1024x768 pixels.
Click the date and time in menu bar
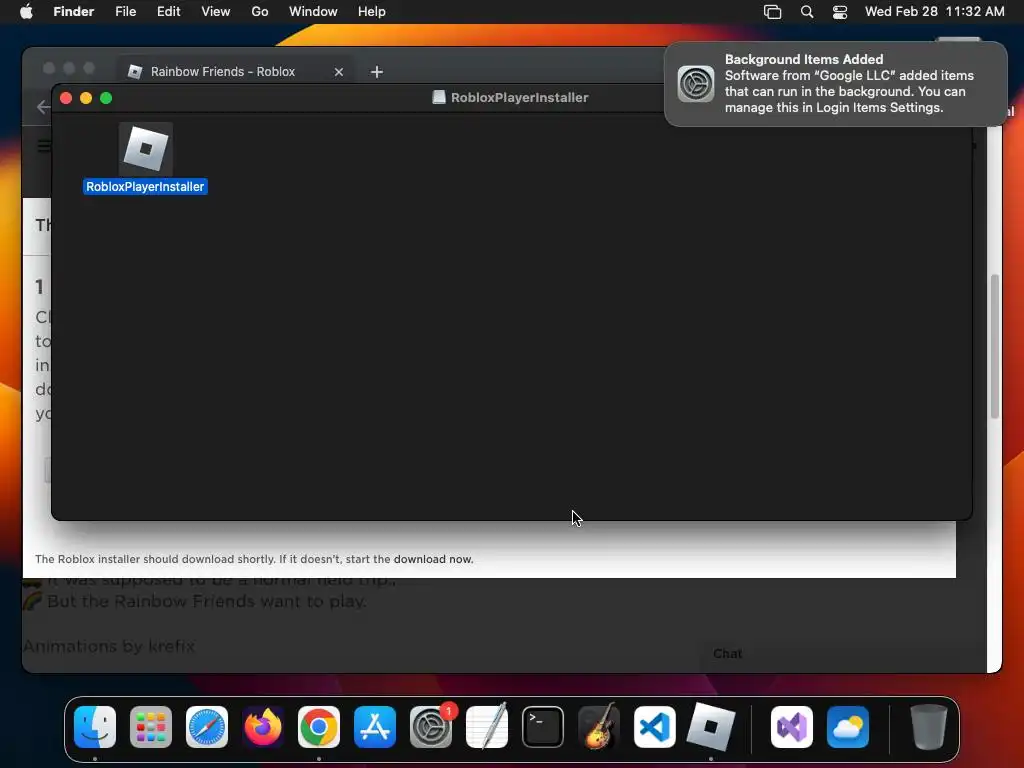[935, 12]
